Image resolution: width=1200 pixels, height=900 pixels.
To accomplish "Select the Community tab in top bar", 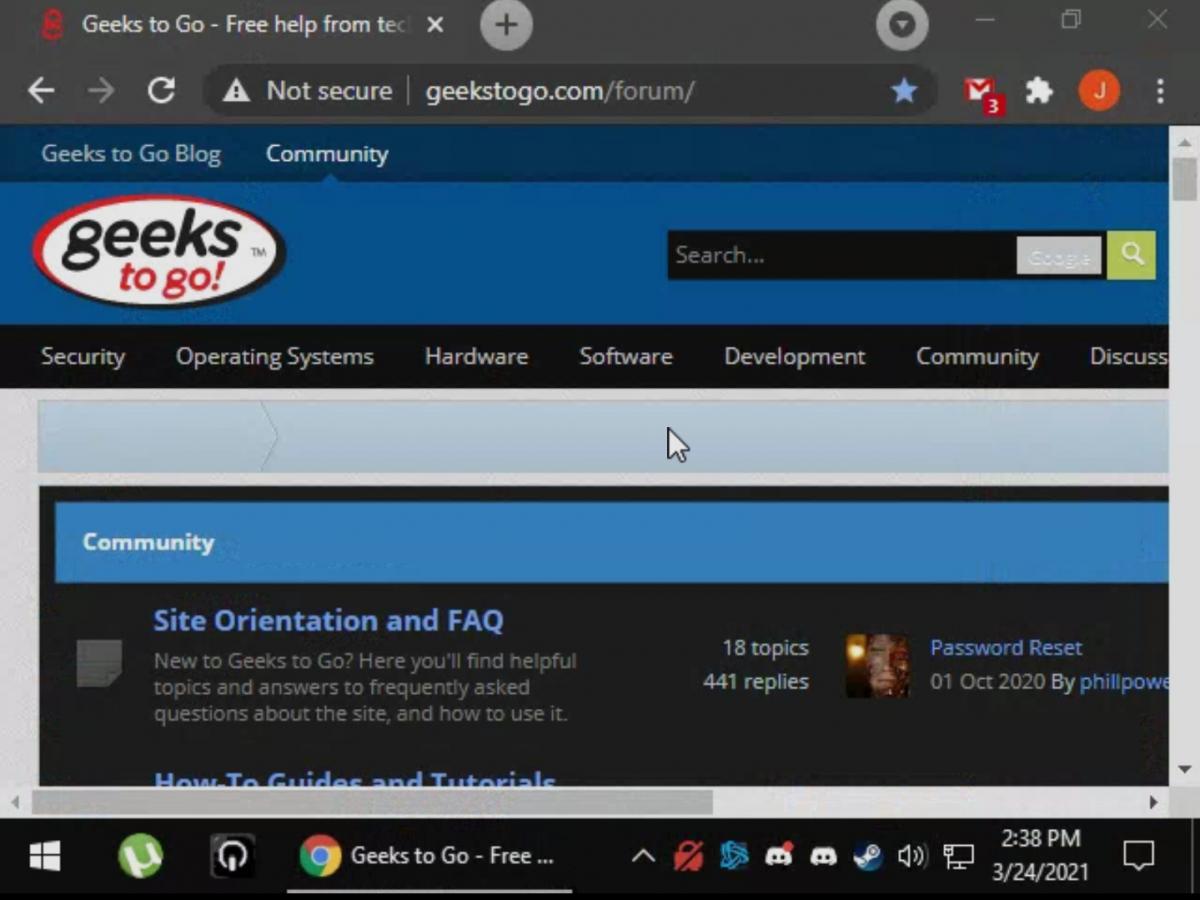I will pos(327,154).
